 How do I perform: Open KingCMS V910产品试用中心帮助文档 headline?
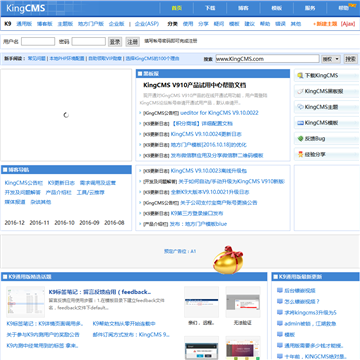pyautogui.click(x=195, y=85)
